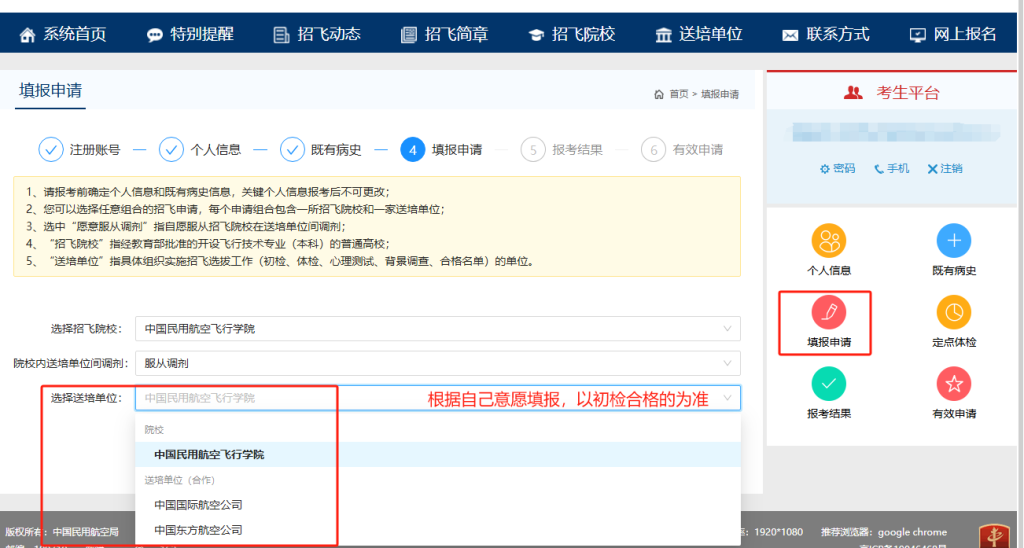The image size is (1024, 548).
Task: Open the 填报申请 red pencil icon
Action: pos(828,313)
